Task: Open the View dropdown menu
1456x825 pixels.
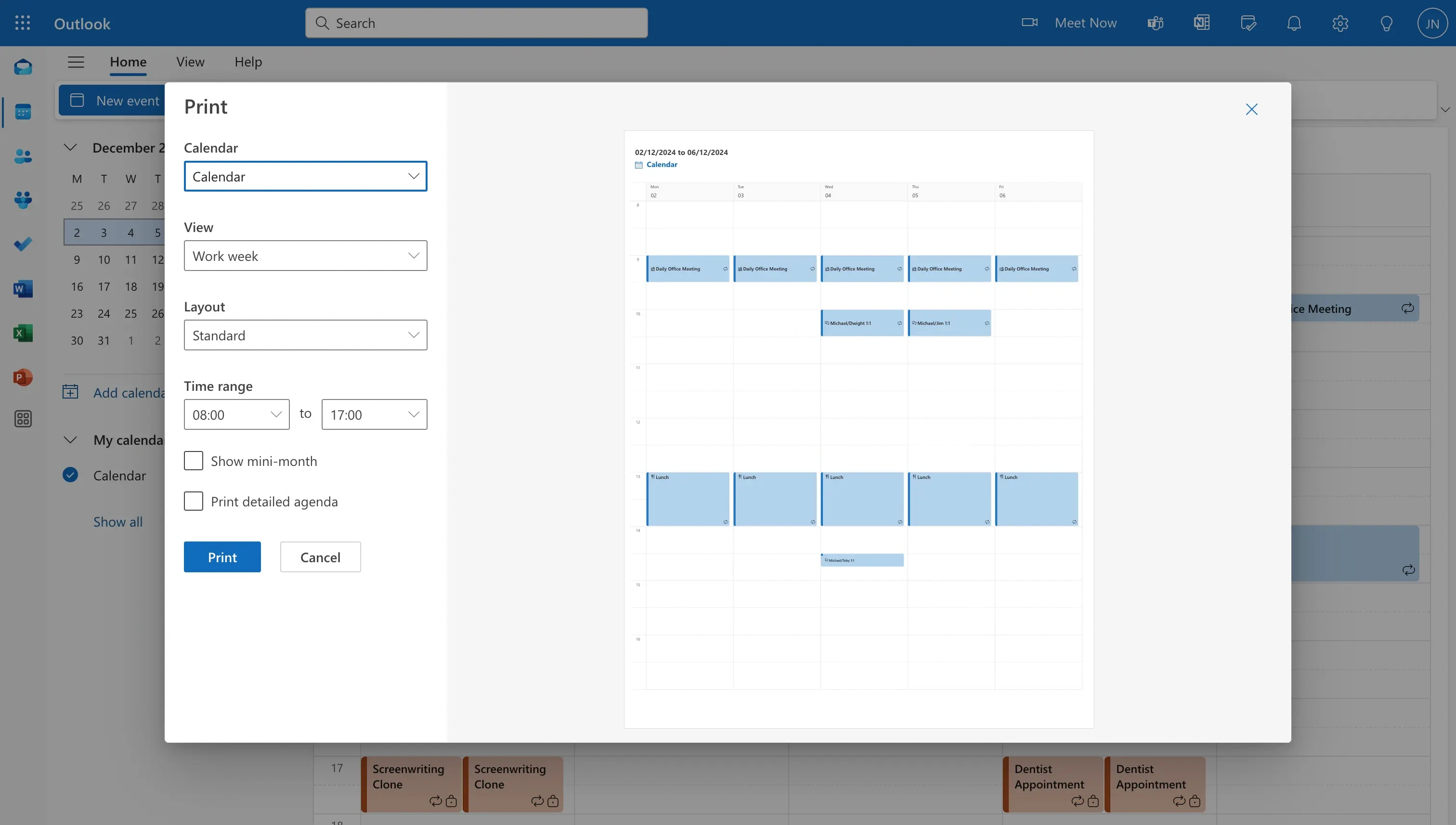Action: (305, 255)
